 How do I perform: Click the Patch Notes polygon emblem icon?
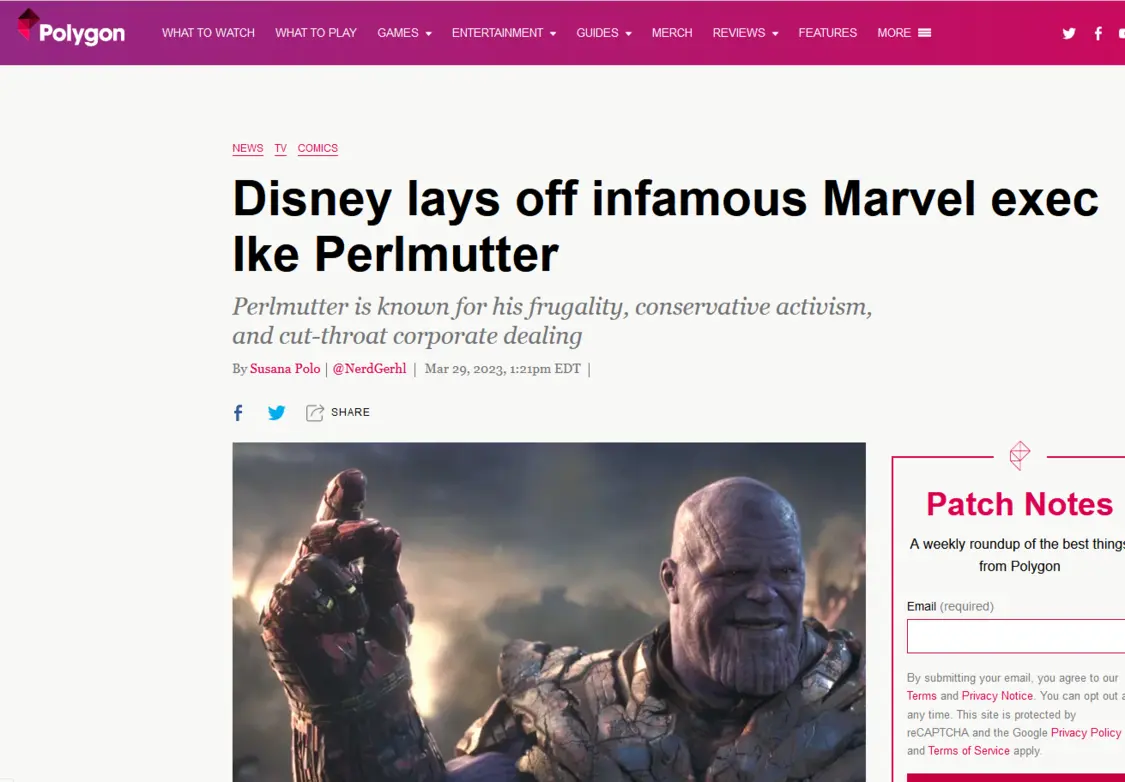1020,456
